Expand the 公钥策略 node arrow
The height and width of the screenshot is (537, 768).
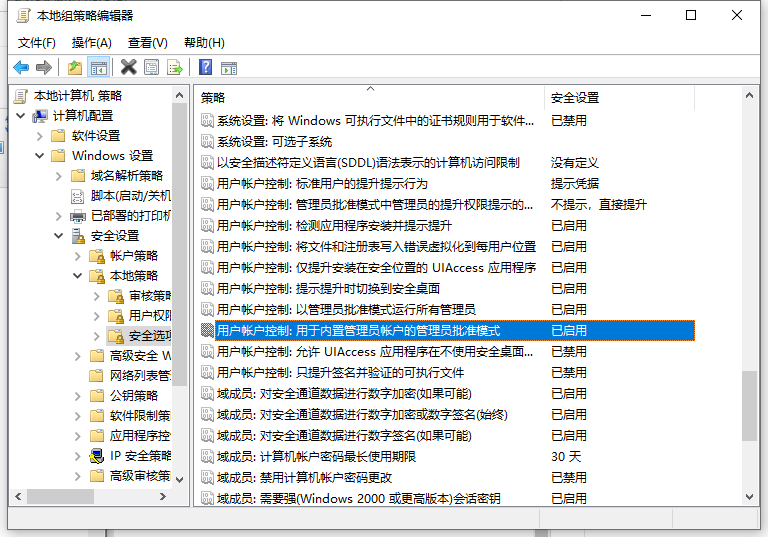[x=77, y=396]
